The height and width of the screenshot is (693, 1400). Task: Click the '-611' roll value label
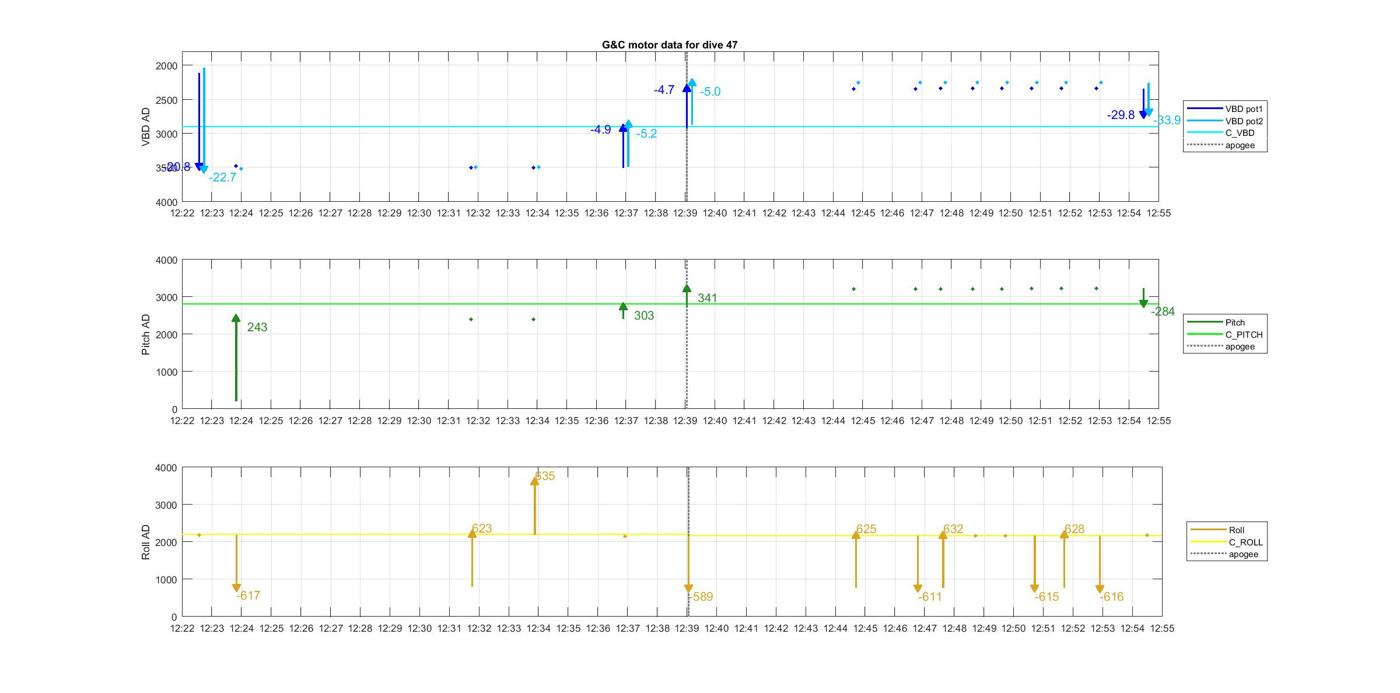(x=930, y=597)
